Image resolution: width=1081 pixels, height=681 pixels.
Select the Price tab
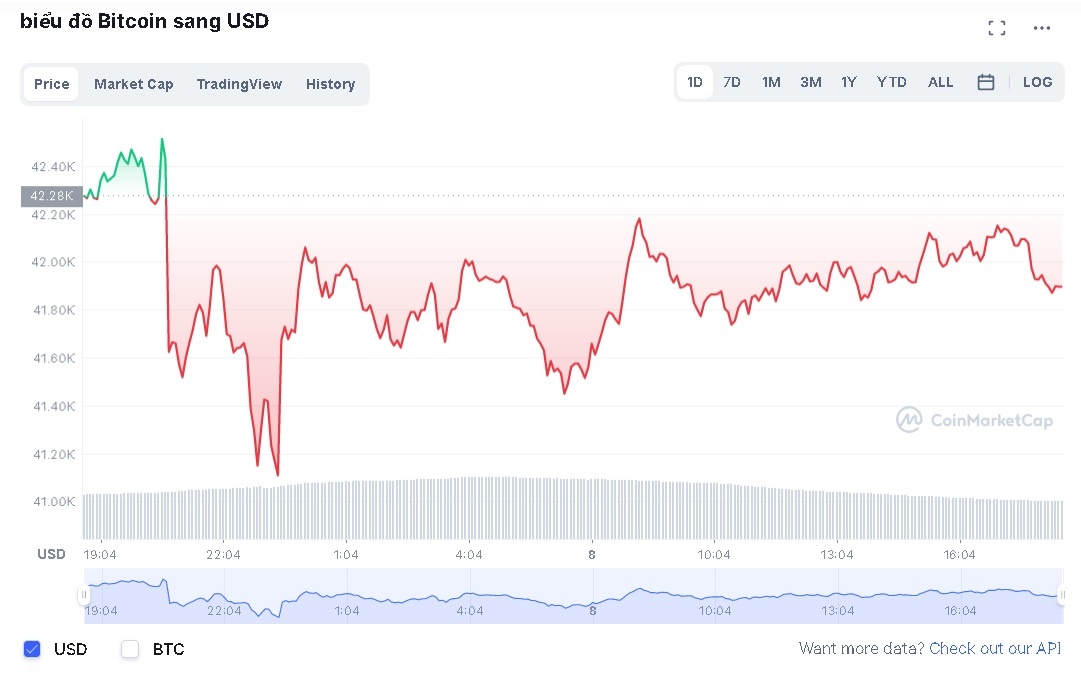tap(51, 84)
